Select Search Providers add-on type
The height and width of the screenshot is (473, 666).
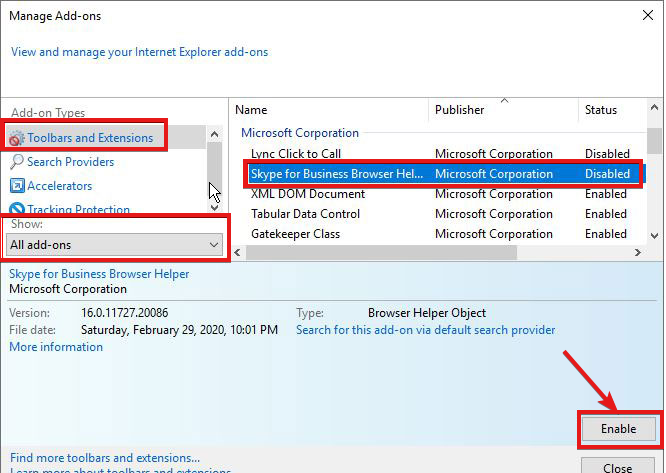click(x=71, y=162)
